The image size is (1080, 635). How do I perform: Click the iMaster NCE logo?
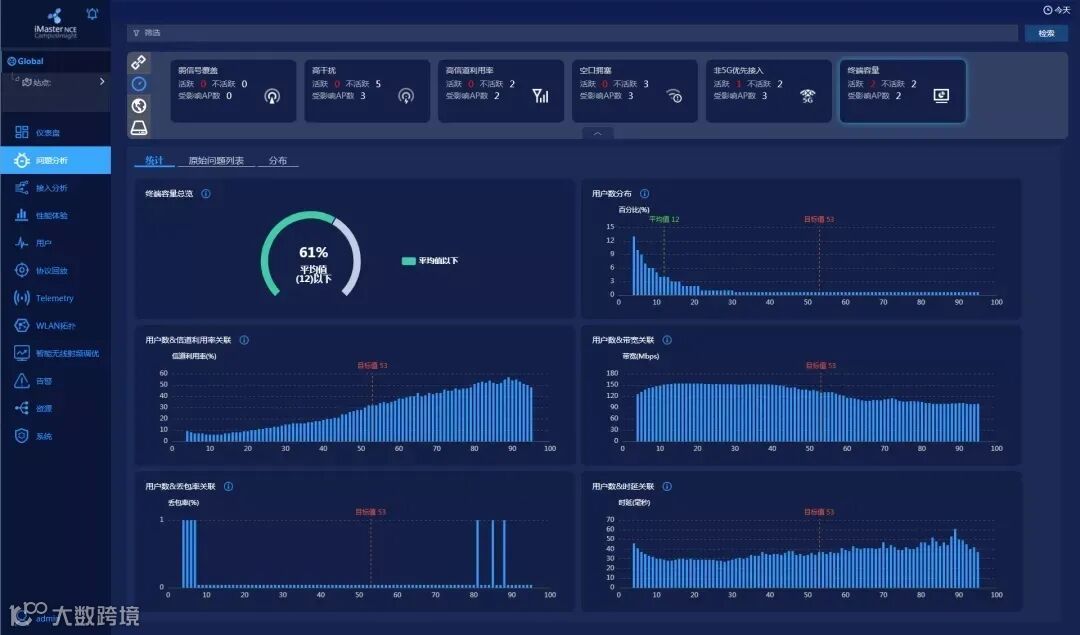(55, 23)
